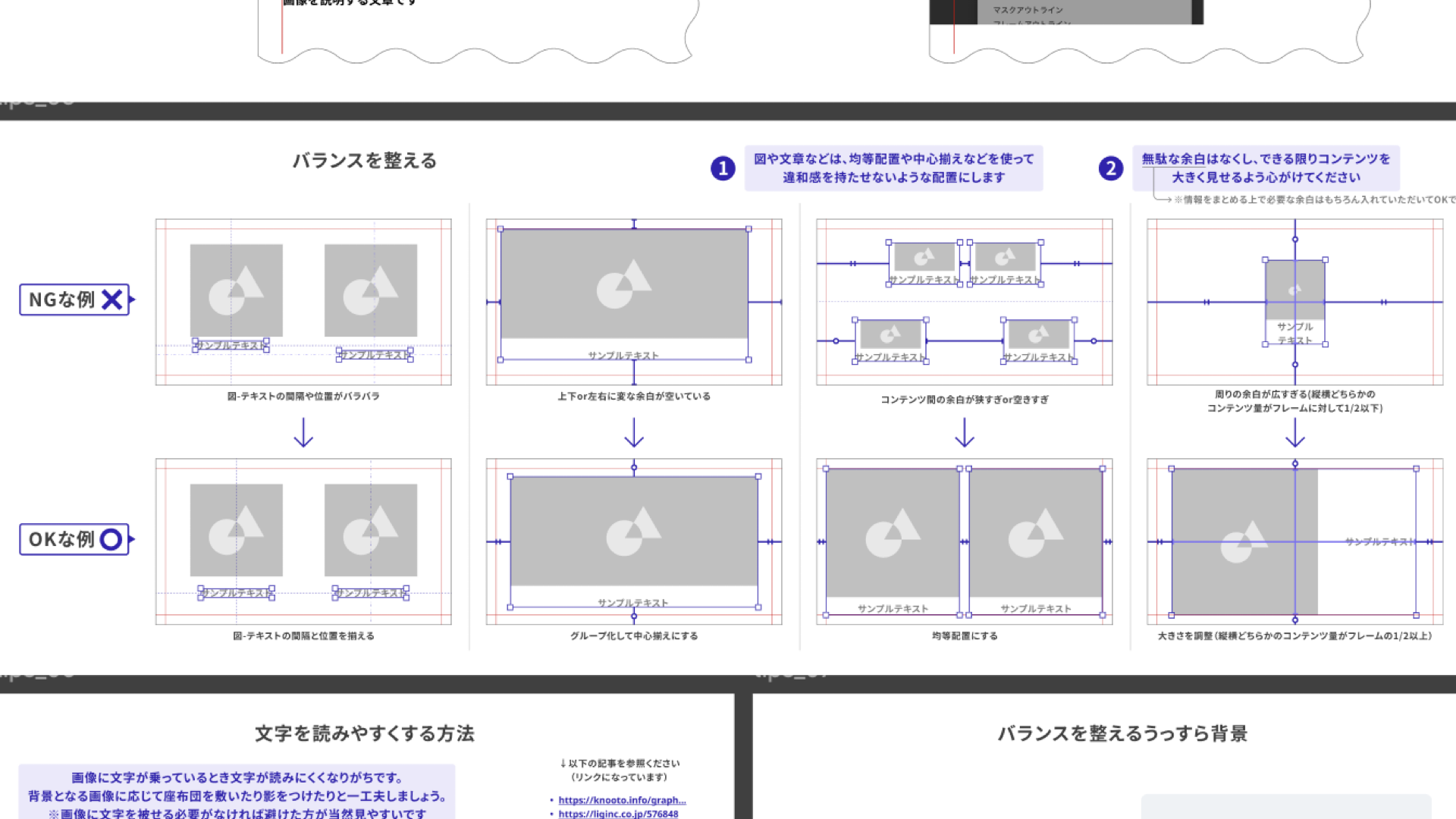The width and height of the screenshot is (1456, 819).
Task: Click the down arrow under 周りの余白が広すぎる caption
Action: coord(1294,433)
